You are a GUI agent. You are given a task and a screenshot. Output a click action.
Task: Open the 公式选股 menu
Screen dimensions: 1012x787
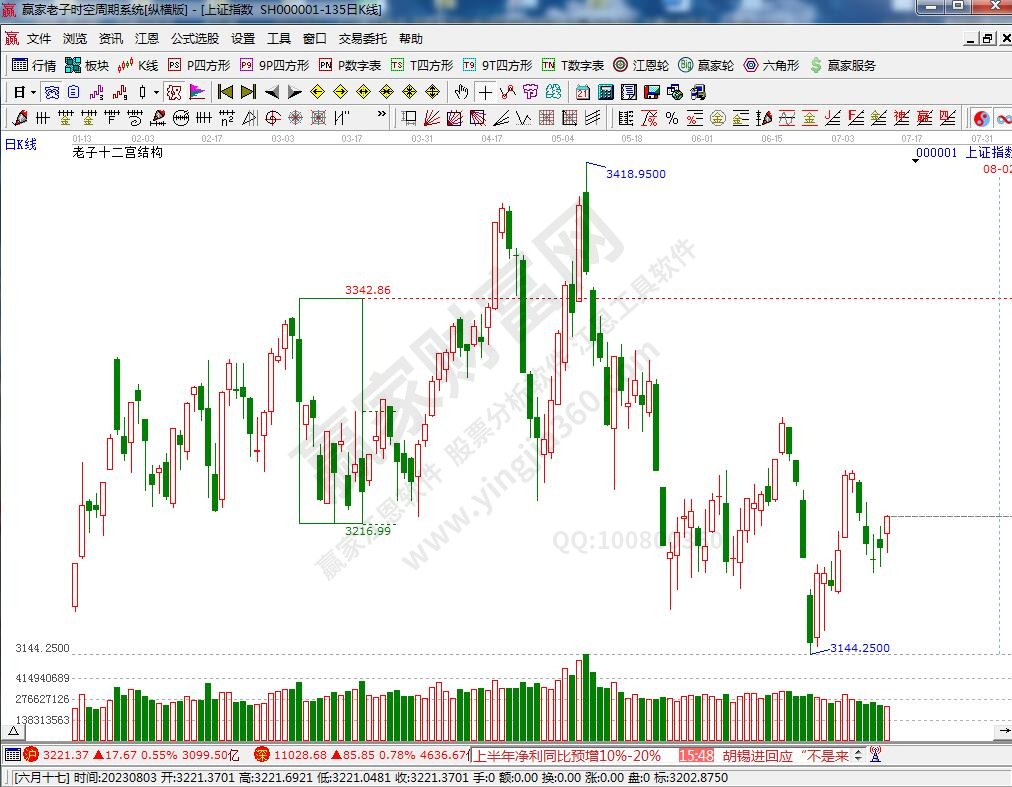194,39
